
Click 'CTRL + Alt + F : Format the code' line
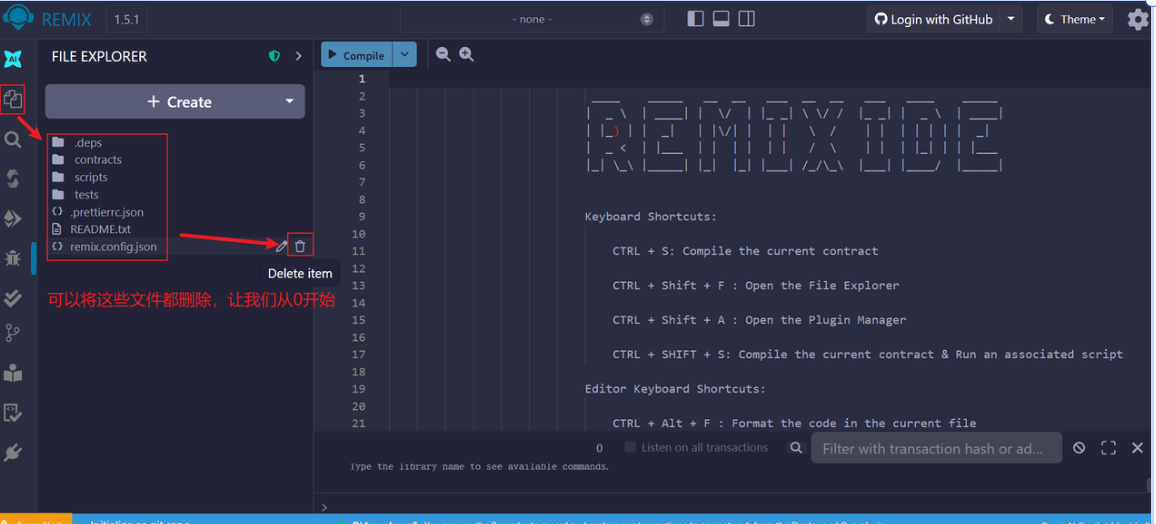click(x=794, y=423)
